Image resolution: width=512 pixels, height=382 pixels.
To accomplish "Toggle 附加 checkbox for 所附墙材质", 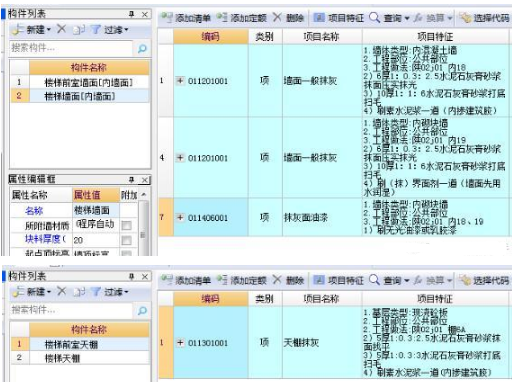I will (126, 226).
